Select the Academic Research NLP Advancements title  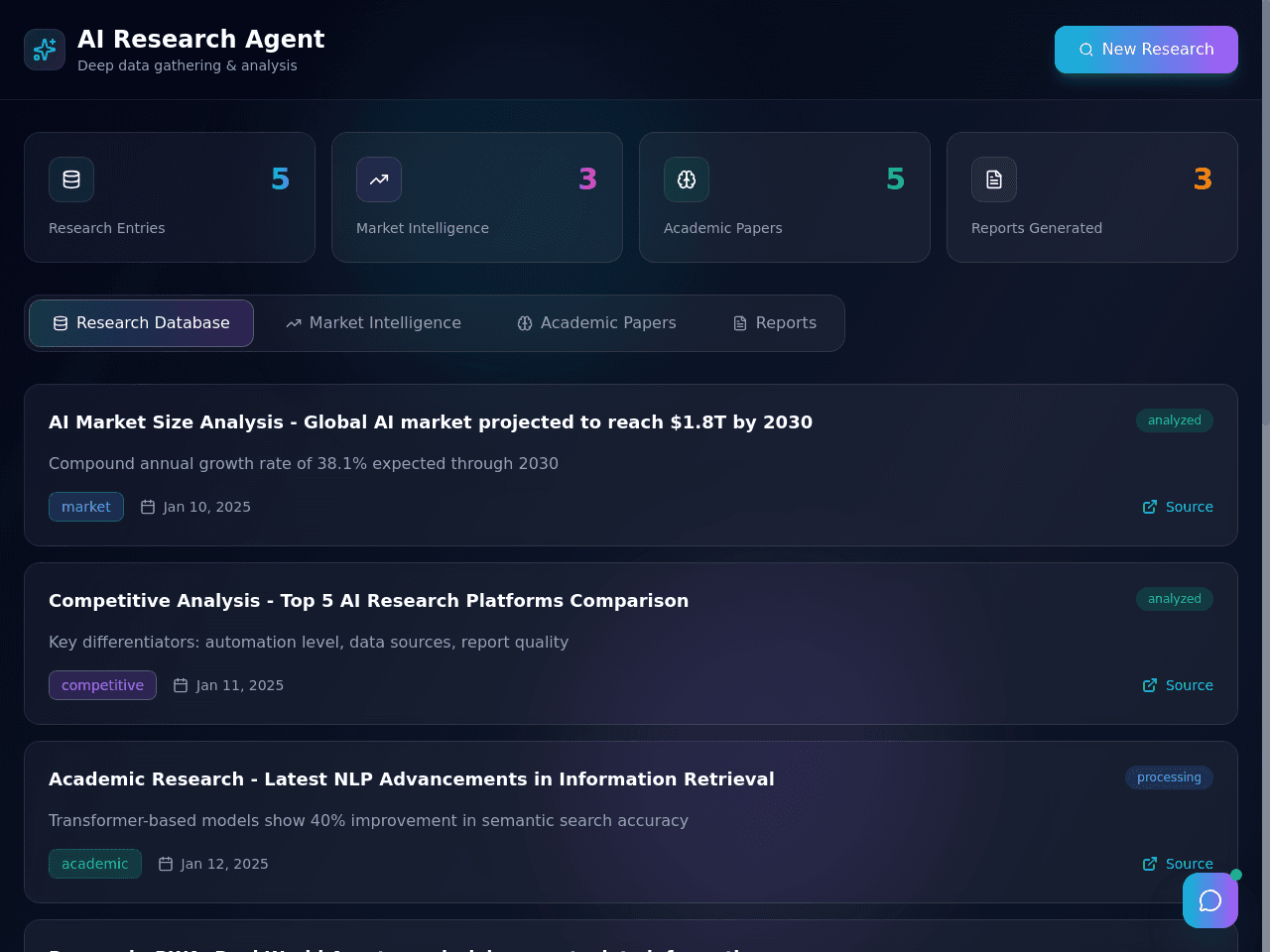412,779
